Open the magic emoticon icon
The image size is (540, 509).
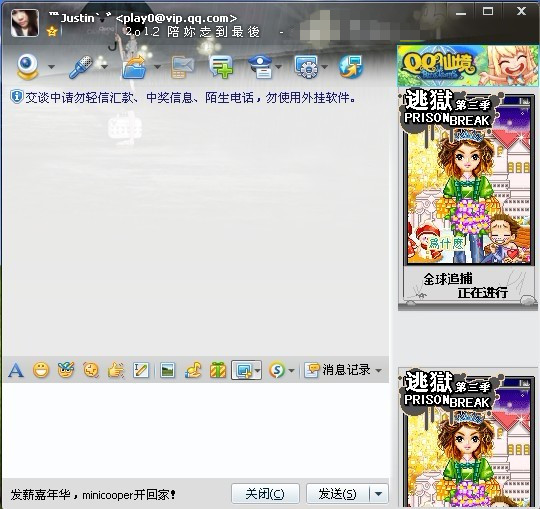[x=66, y=370]
